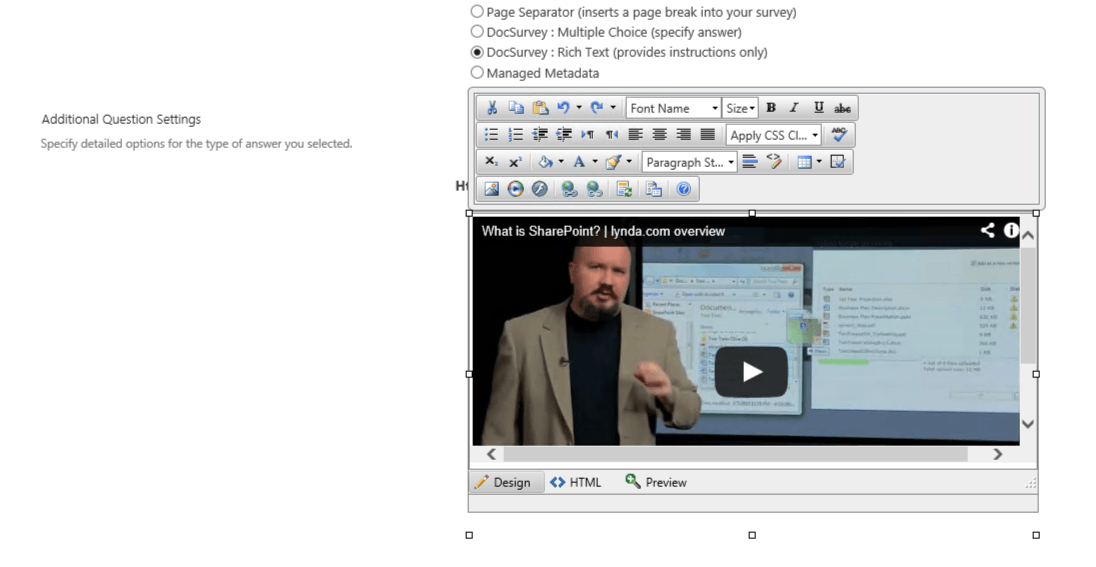This screenshot has height=567, width=1096.
Task: Toggle Bold formatting
Action: [x=771, y=108]
